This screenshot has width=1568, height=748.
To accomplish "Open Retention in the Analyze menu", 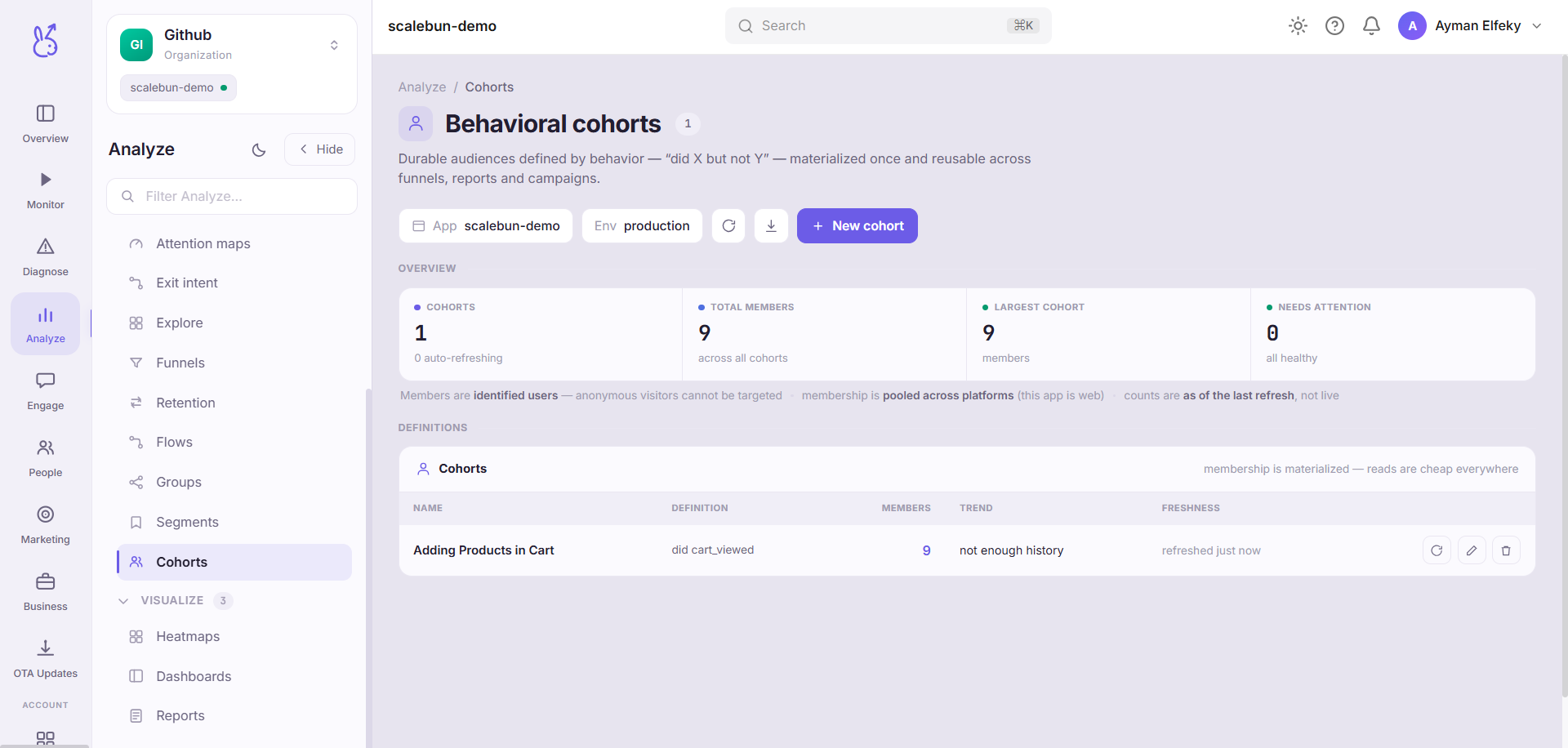I will point(234,403).
